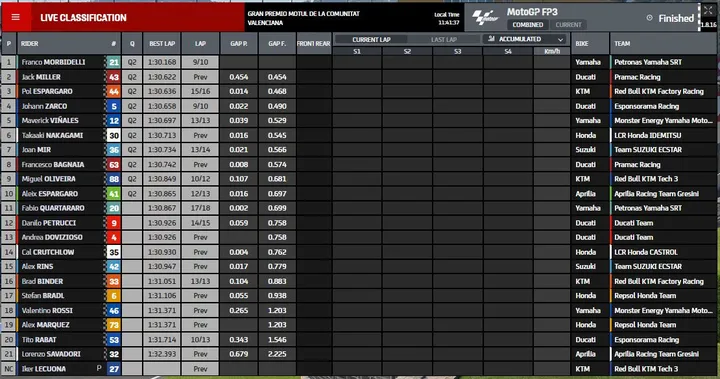The height and width of the screenshot is (379, 720).
Task: Sort by the BEST LAP column header
Action: pos(162,44)
